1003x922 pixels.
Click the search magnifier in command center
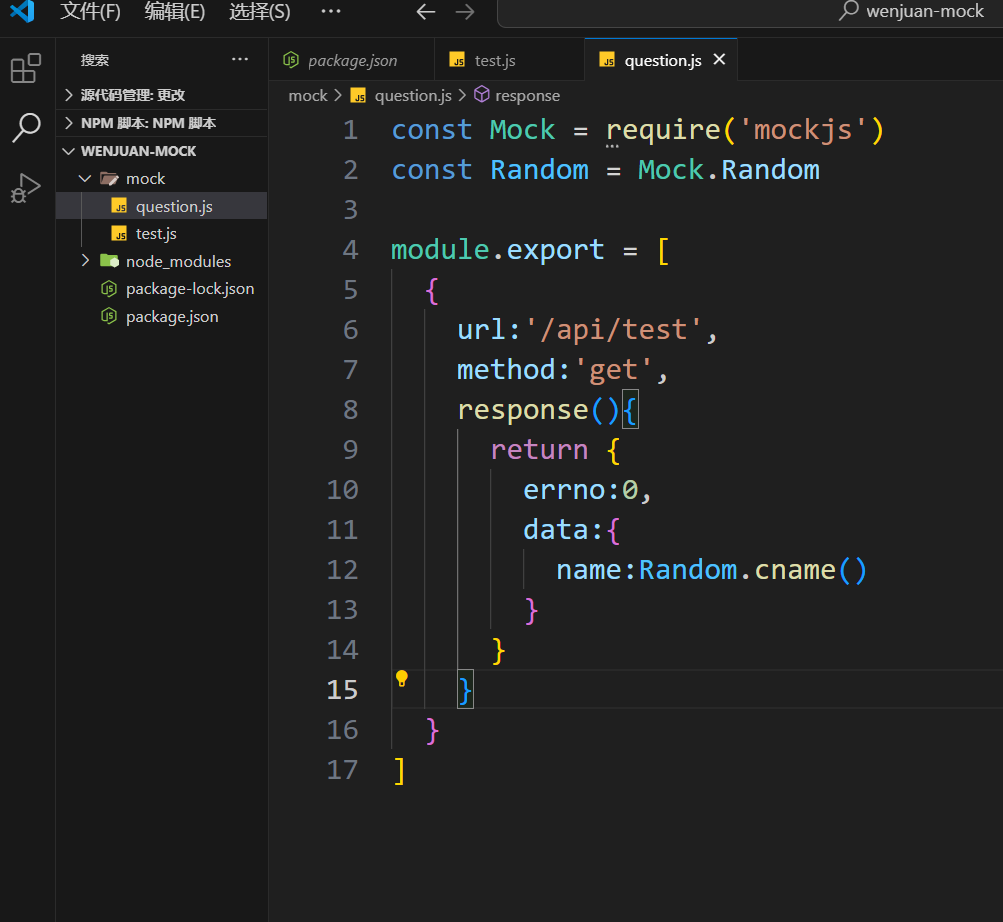[x=848, y=10]
